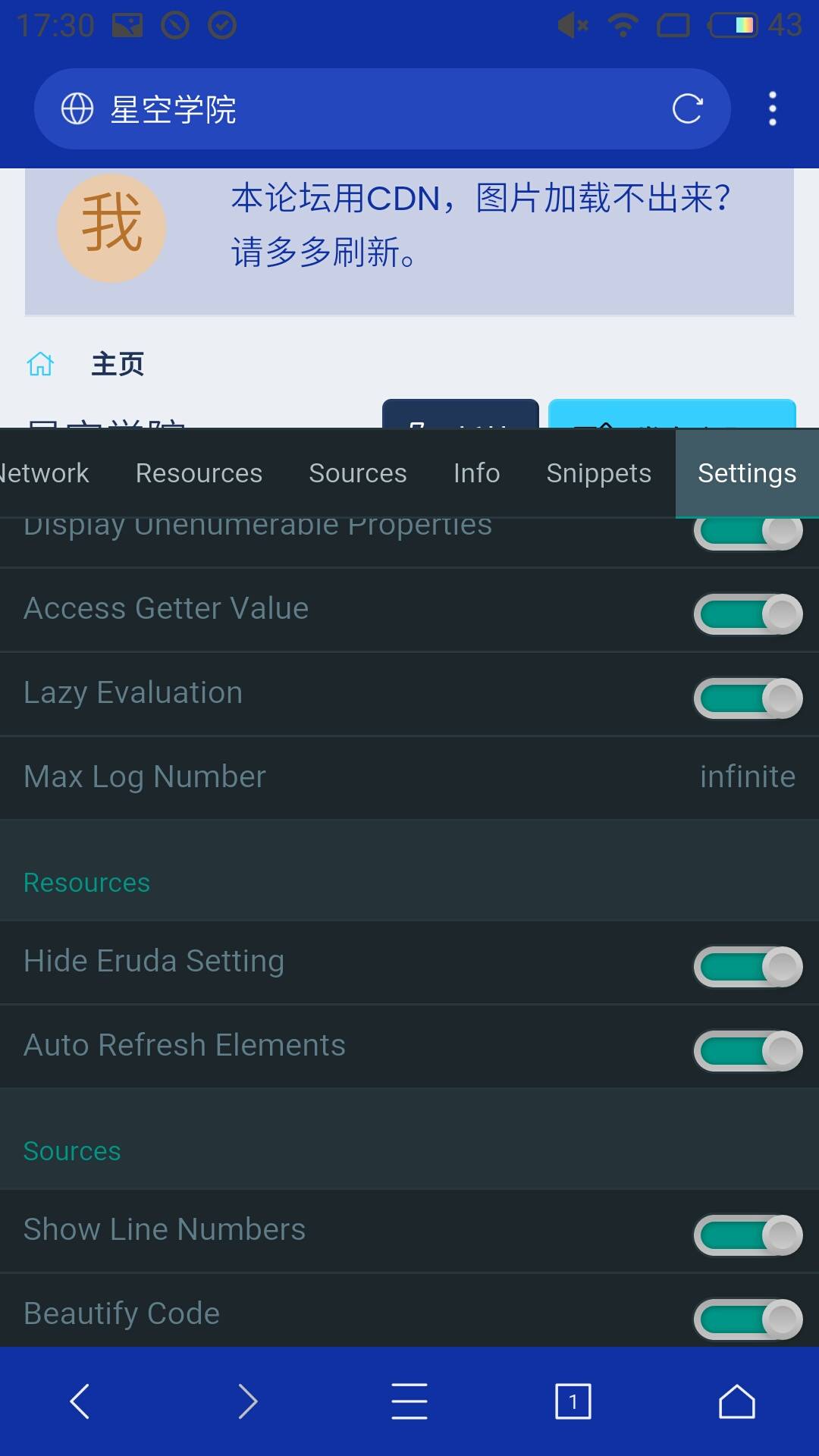Open Max Log Number infinite selector
819x1456 pixels.
(747, 777)
